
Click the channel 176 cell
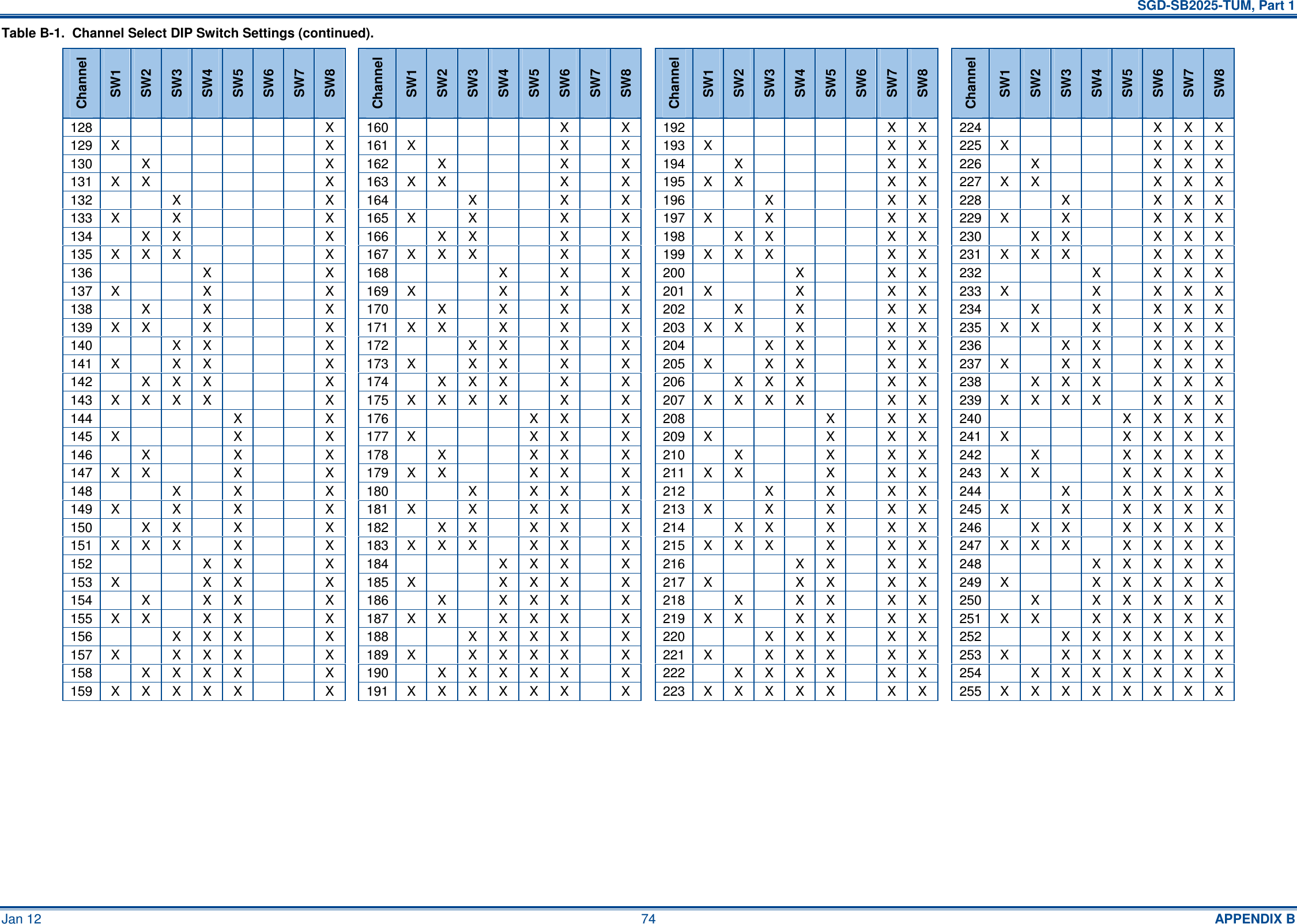(x=378, y=418)
